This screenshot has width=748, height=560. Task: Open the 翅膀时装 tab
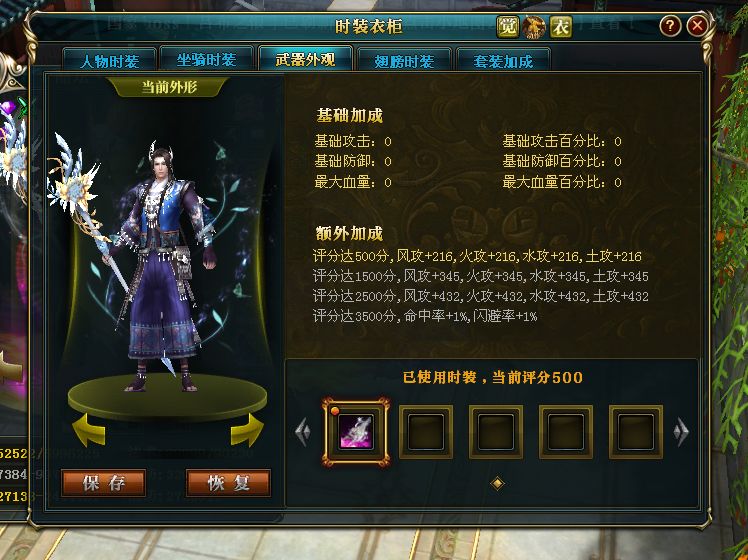click(404, 61)
